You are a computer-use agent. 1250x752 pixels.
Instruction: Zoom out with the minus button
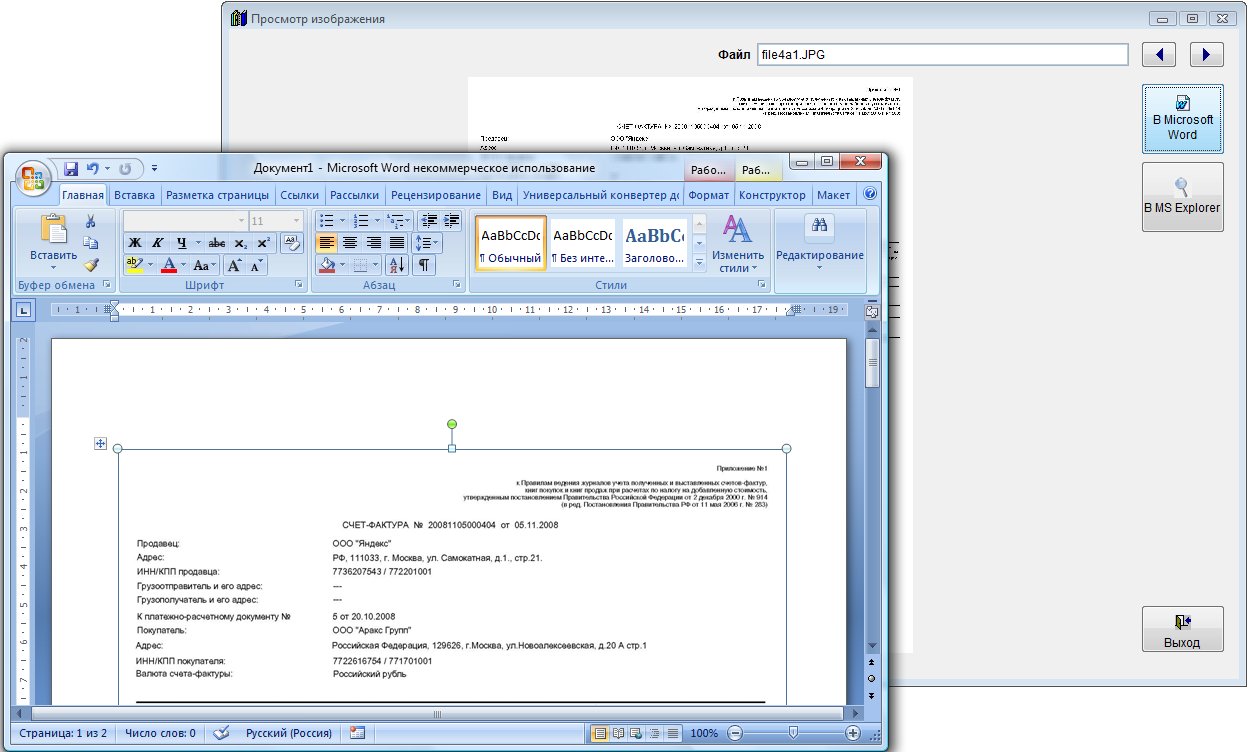(735, 733)
